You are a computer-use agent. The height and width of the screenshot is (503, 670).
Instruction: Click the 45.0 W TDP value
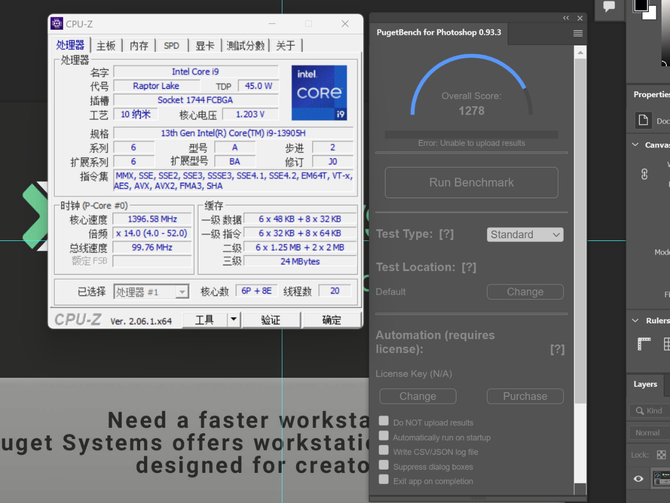tap(258, 86)
